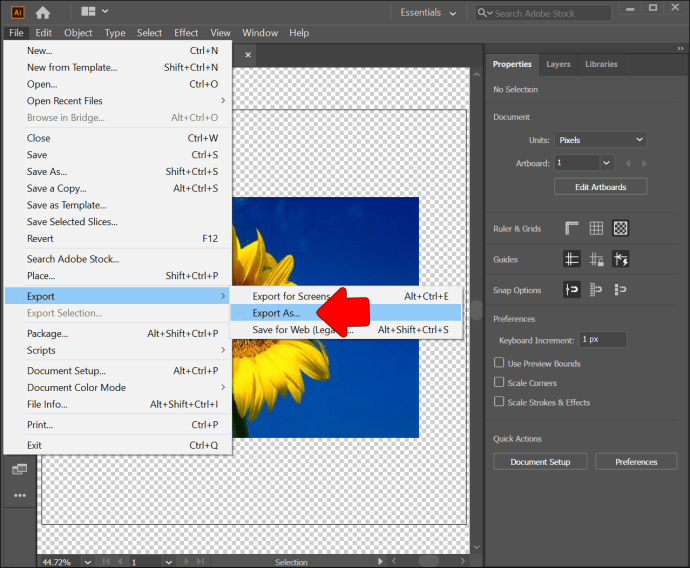Open the Units dropdown set to Pixels

(x=600, y=140)
